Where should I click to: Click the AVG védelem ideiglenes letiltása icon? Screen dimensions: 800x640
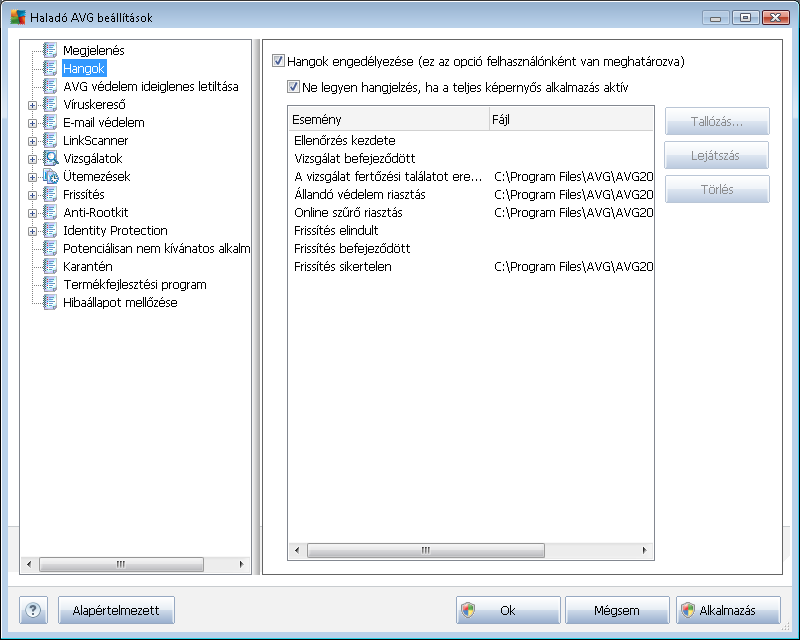coord(50,86)
